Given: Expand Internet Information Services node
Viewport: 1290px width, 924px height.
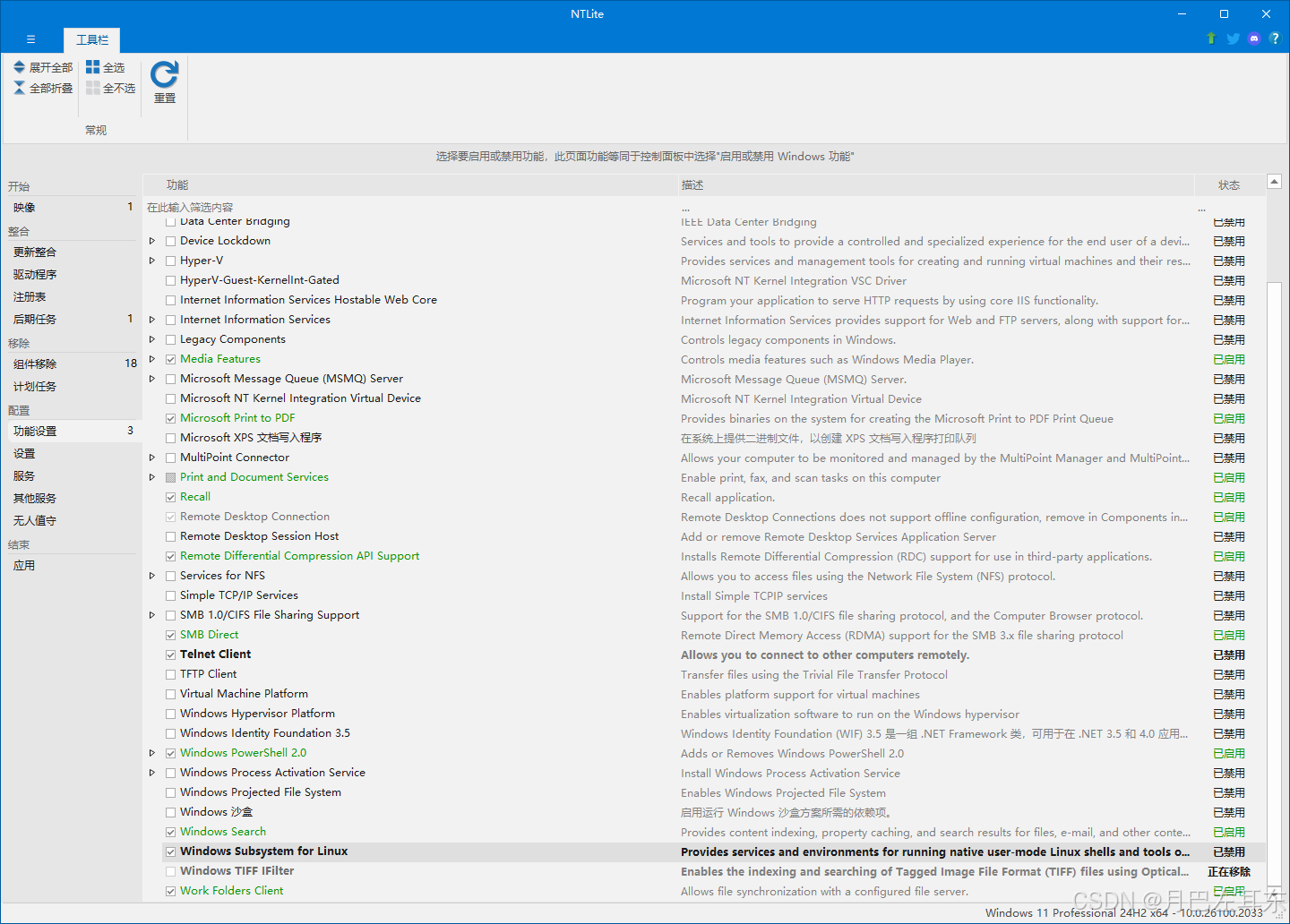Looking at the screenshot, I should click(x=152, y=320).
